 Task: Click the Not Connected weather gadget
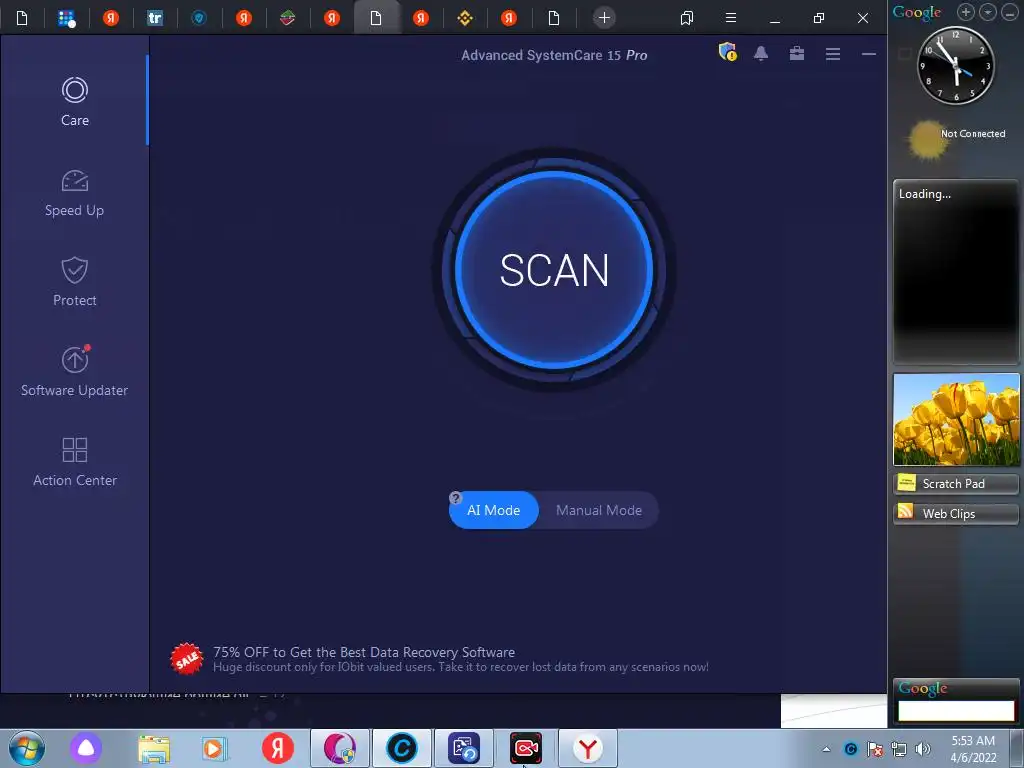(x=957, y=139)
